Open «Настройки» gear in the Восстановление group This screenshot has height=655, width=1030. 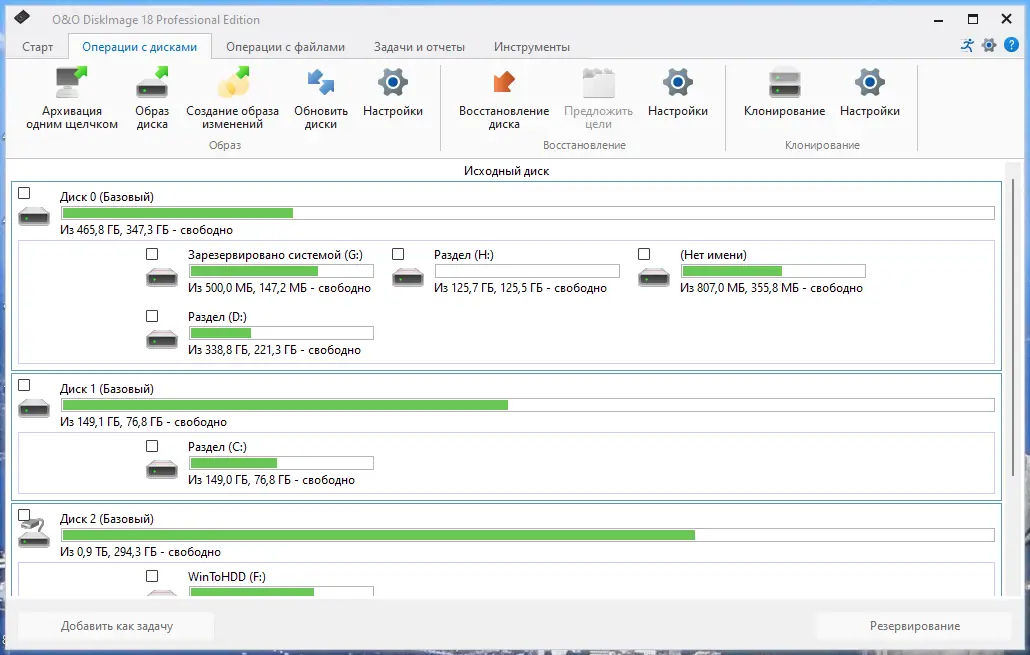(678, 92)
